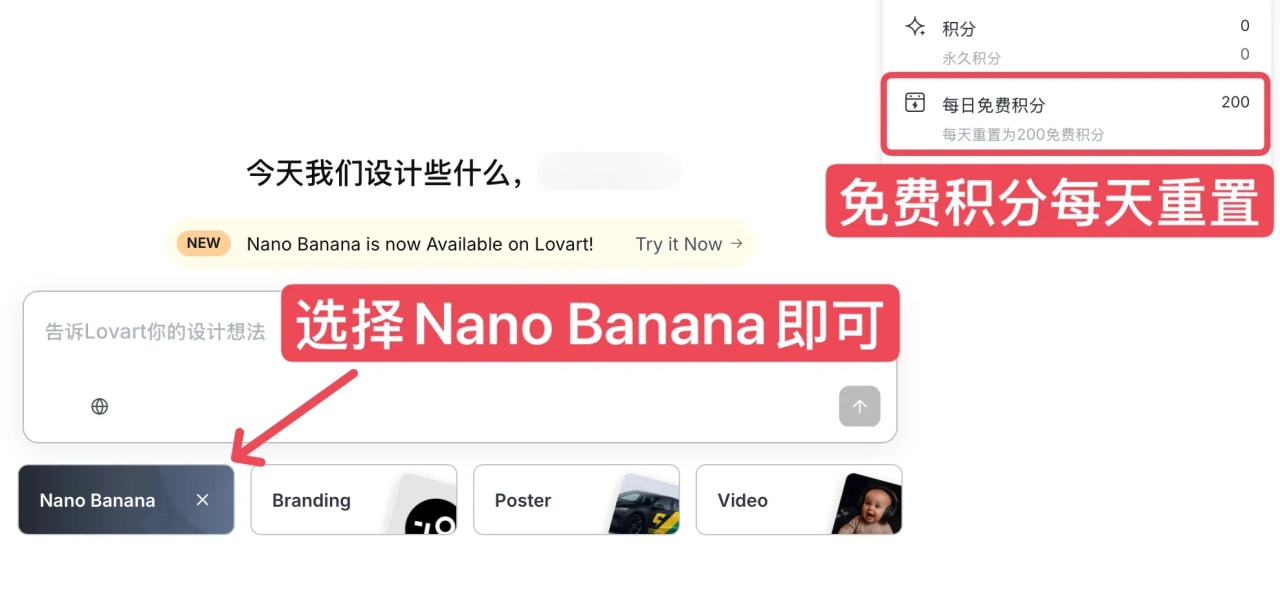Select the Branding category card
Screen dimensions: 1280x598
click(x=354, y=500)
